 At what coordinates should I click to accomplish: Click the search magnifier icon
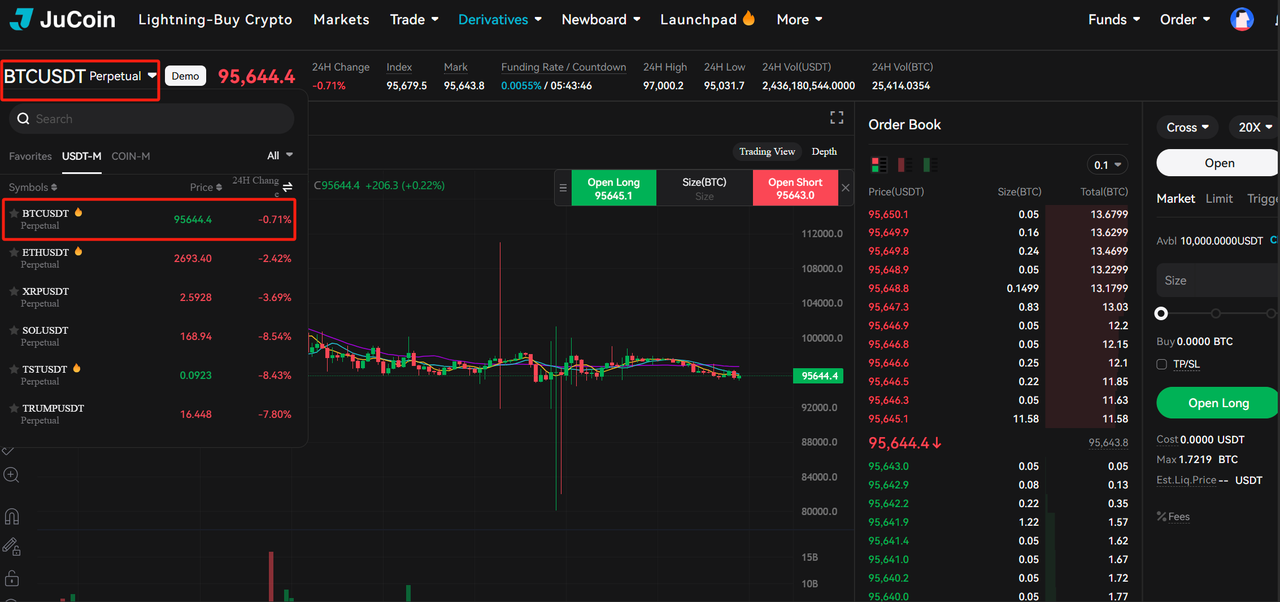[x=24, y=119]
